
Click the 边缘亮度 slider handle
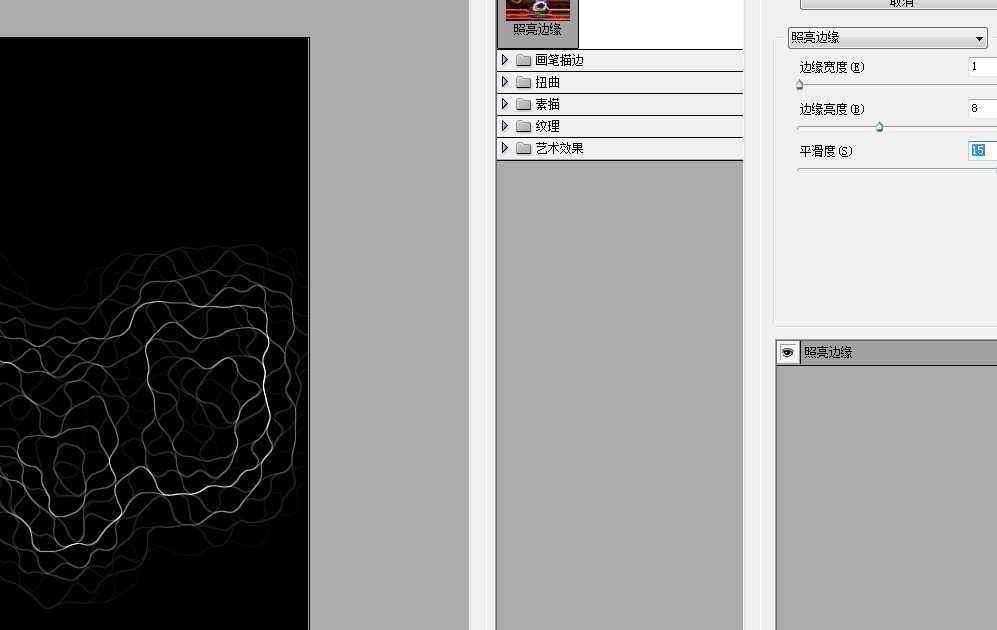(879, 127)
